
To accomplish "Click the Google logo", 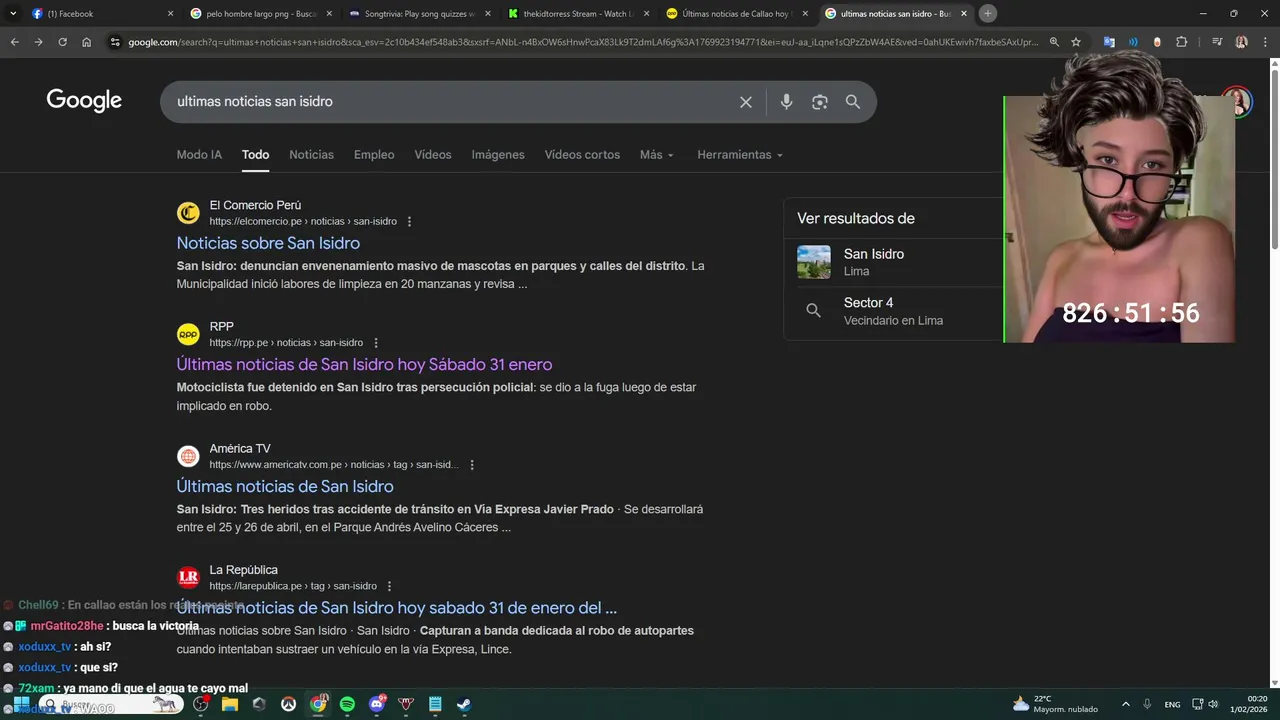I will (x=84, y=101).
